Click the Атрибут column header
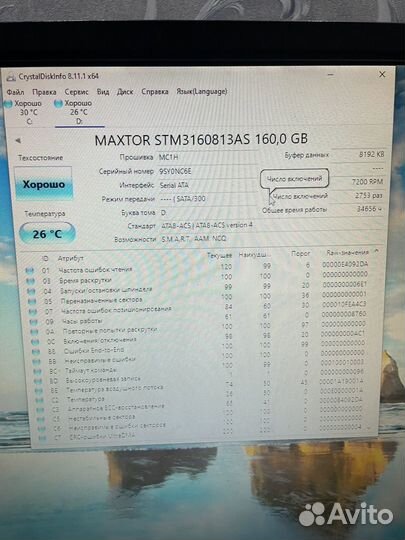405x540 pixels. point(71,258)
